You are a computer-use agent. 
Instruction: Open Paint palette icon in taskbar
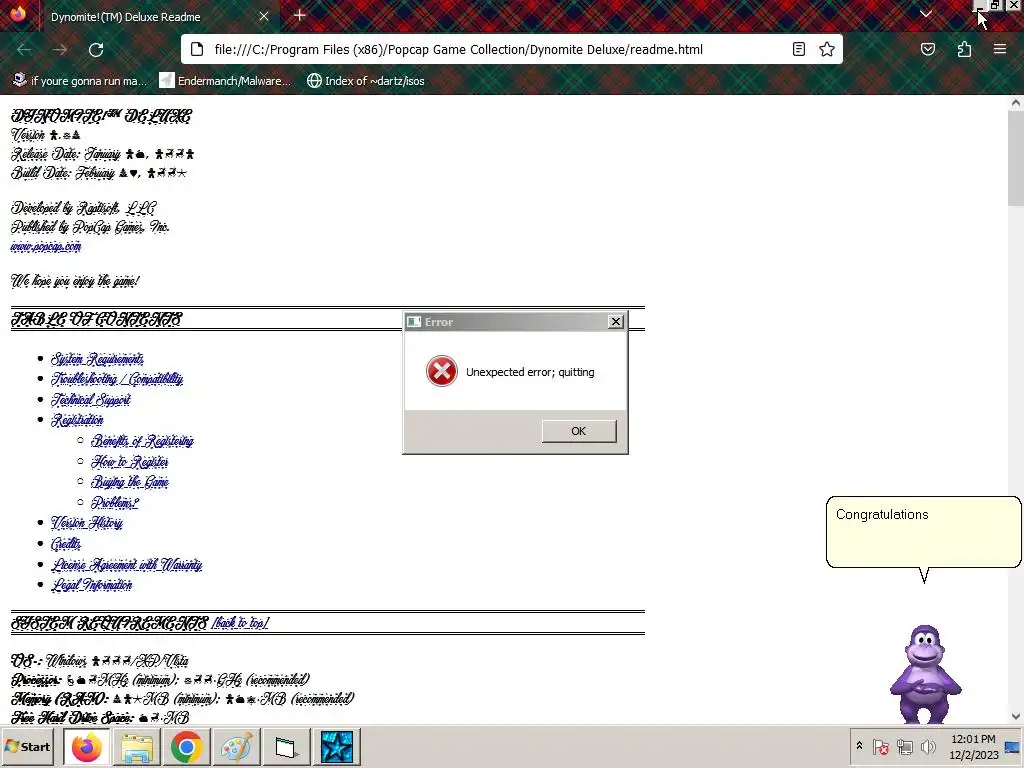point(236,746)
